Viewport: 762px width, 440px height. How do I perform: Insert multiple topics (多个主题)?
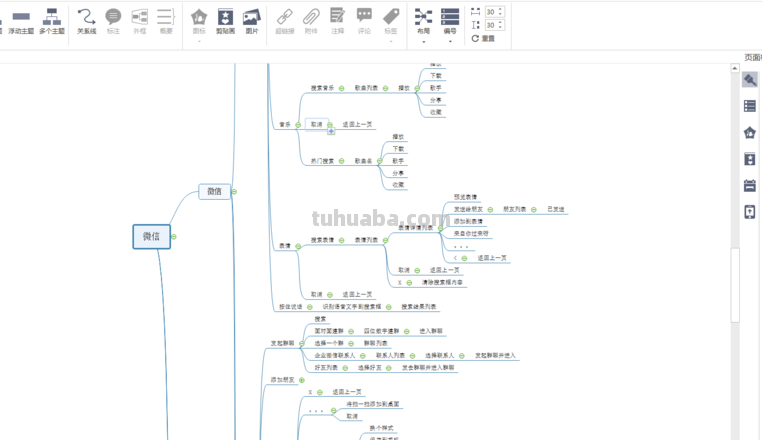(52, 22)
